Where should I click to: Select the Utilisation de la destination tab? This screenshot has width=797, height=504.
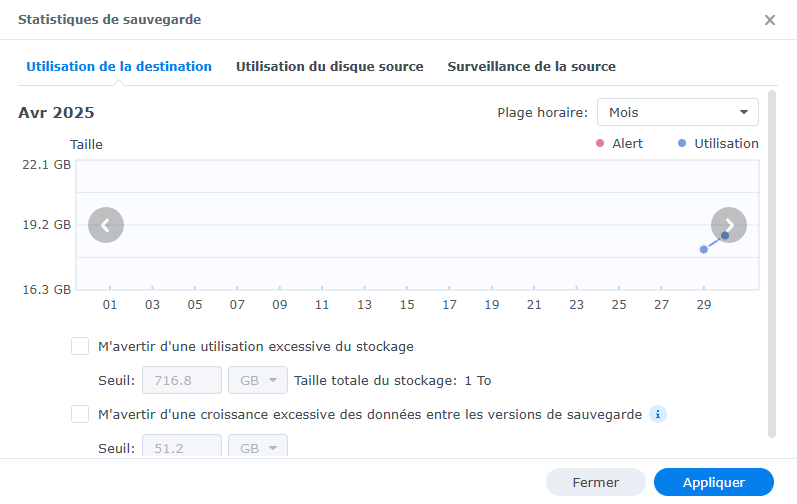tap(119, 67)
